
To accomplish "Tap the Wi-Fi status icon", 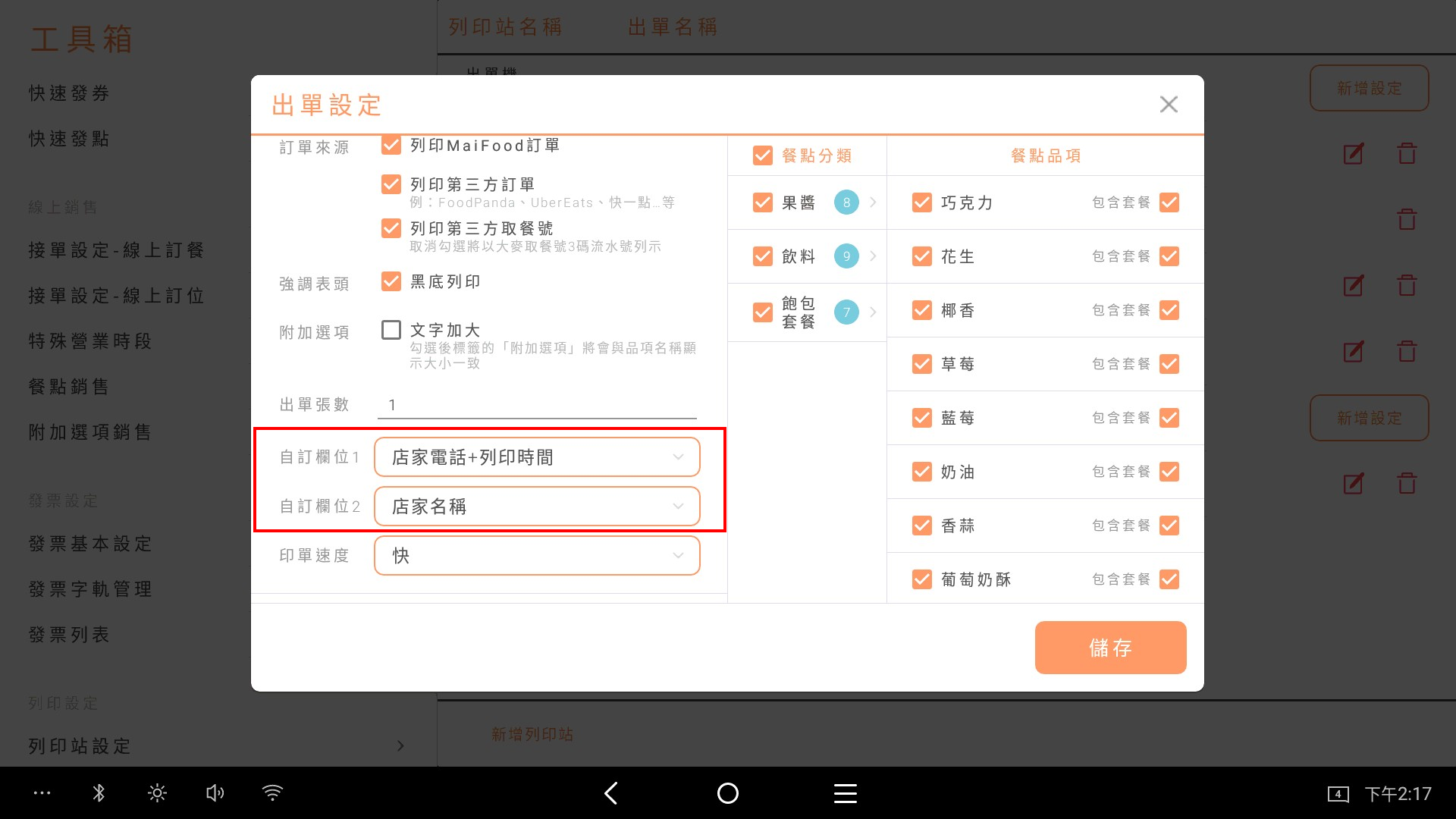I will tap(272, 793).
